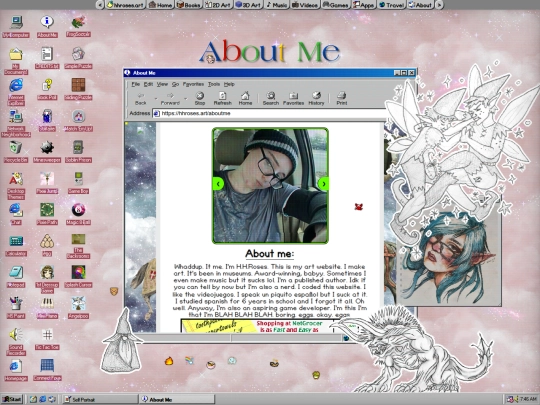Click the Search toolbar button
The height and width of the screenshot is (405, 540).
271,98
